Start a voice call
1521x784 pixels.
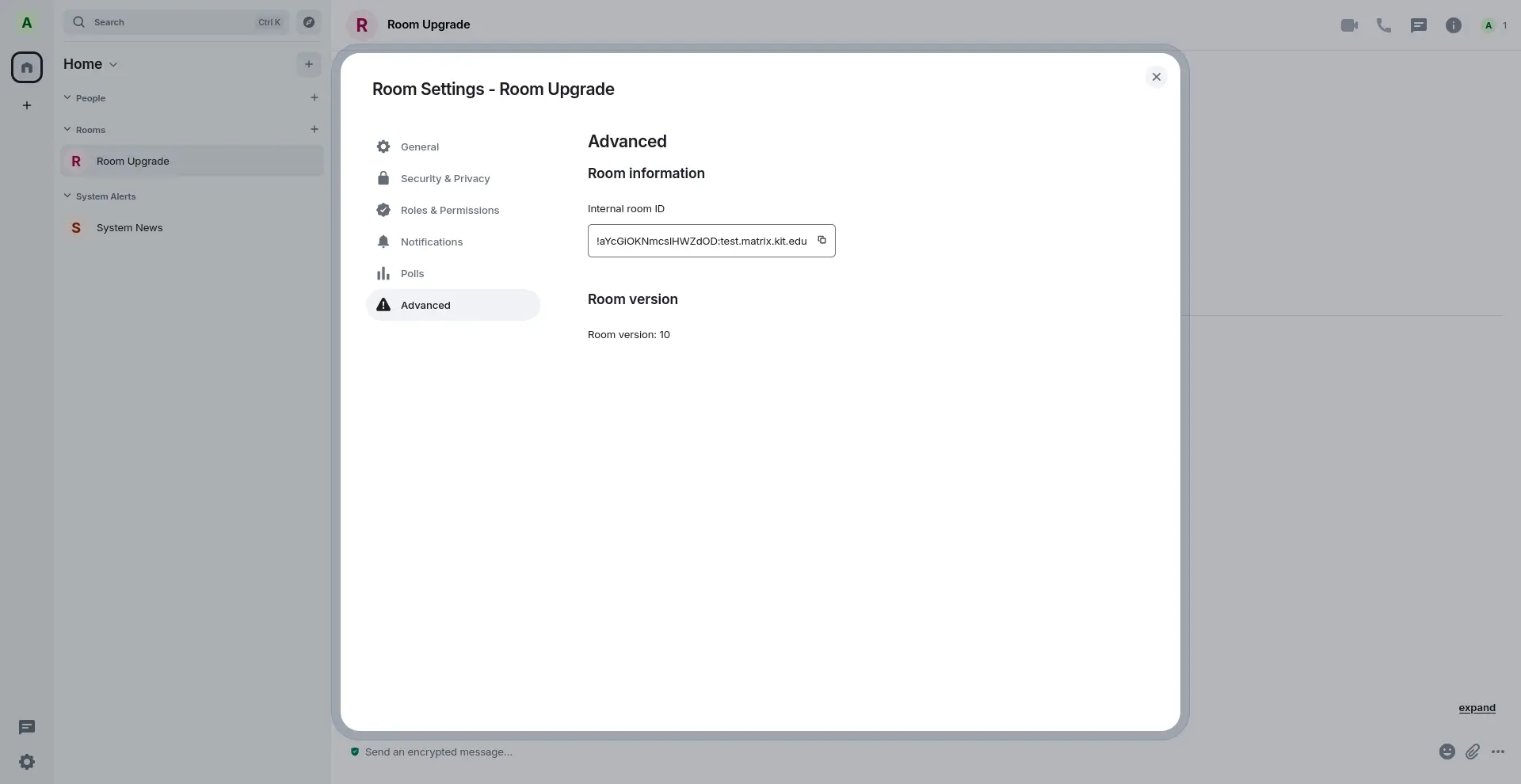pos(1384,25)
